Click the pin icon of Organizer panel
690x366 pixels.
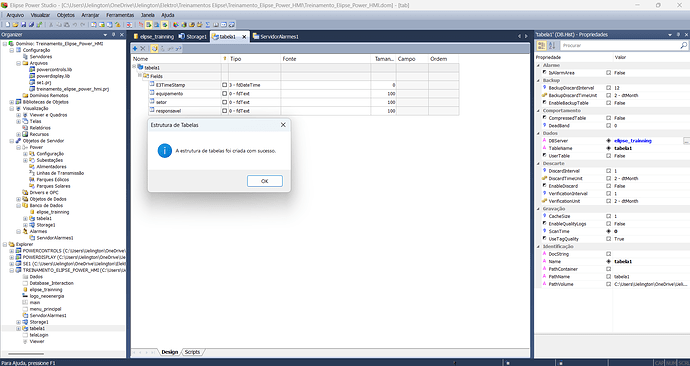pos(114,34)
